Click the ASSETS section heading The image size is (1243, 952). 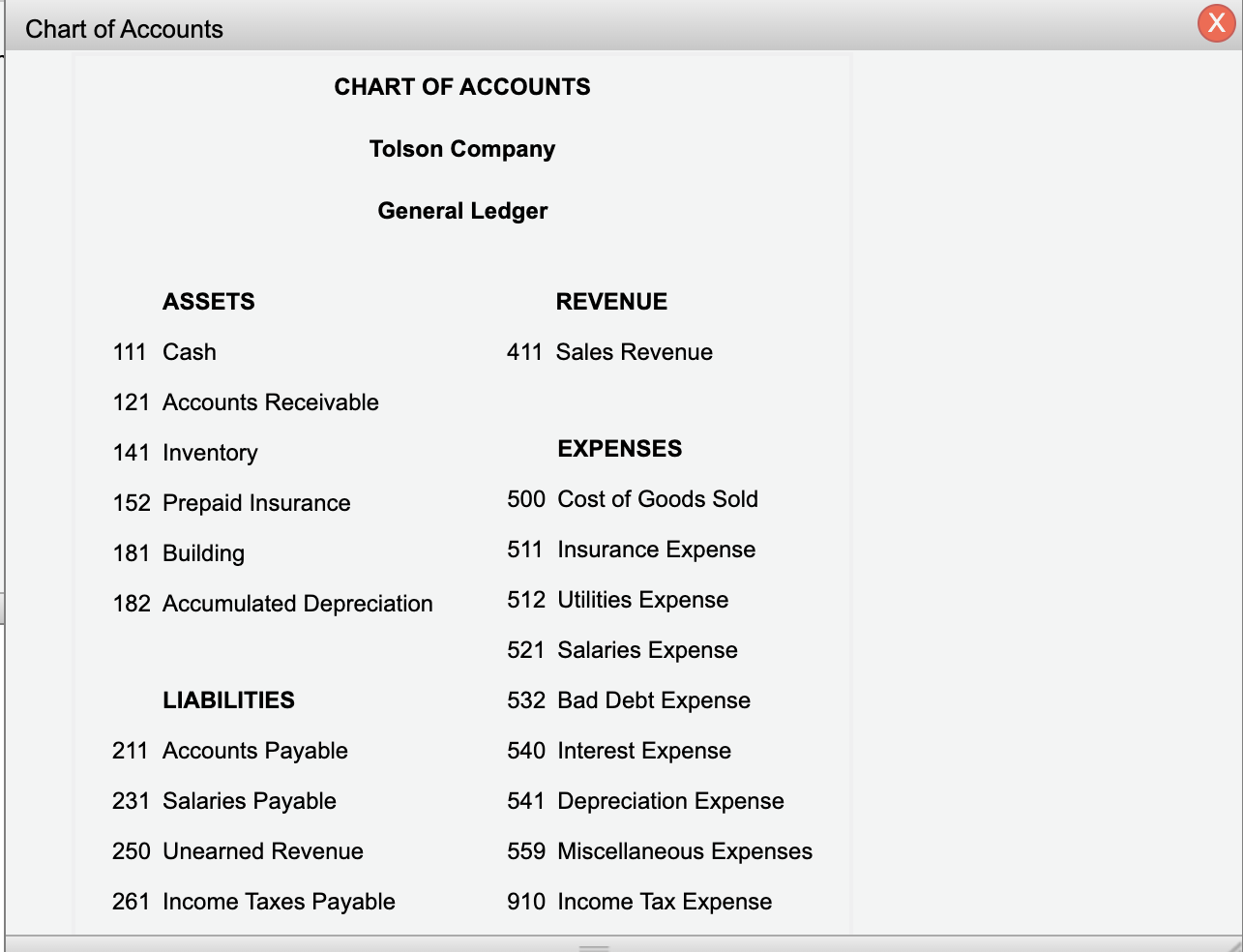[208, 301]
